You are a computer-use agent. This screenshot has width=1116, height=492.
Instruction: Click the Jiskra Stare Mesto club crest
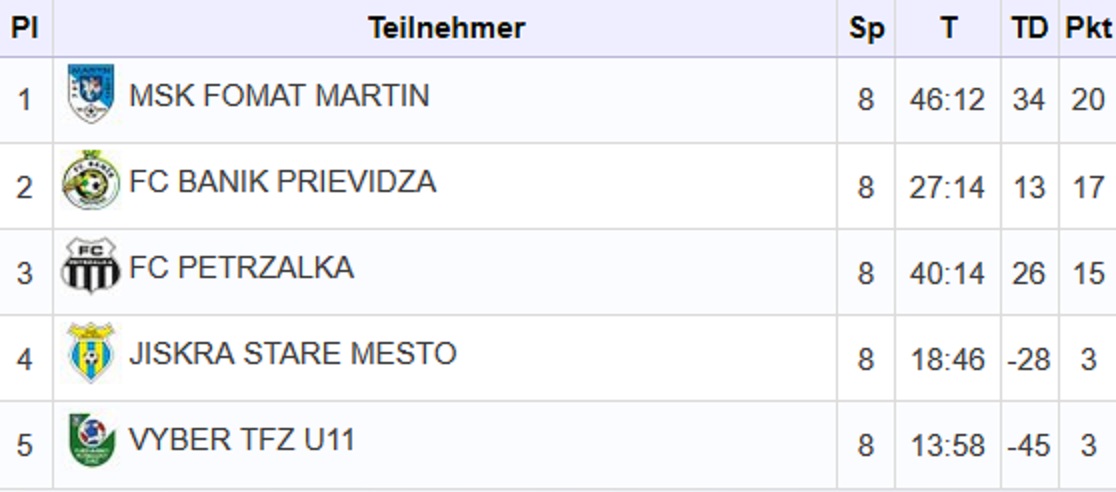[x=90, y=352]
